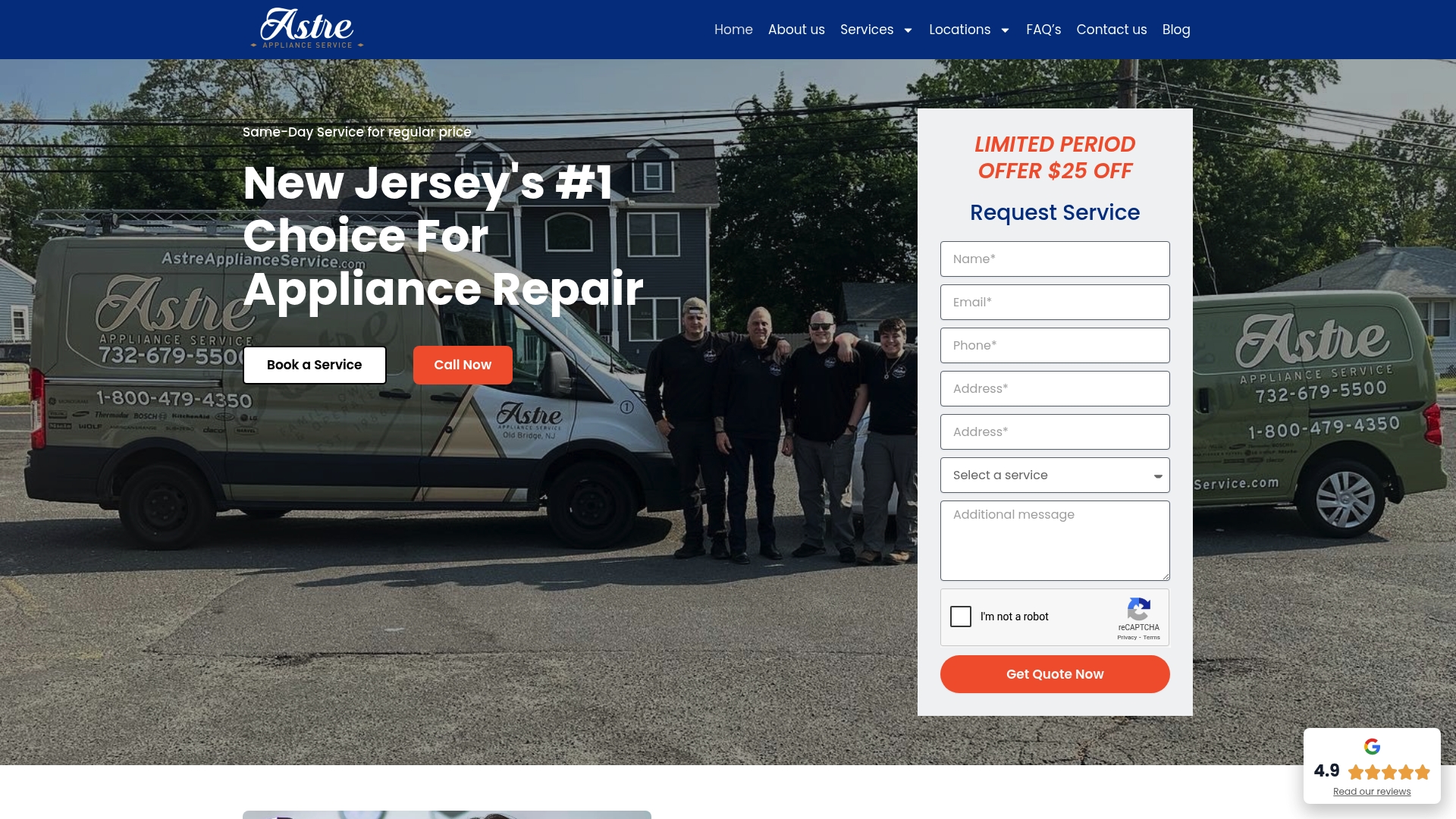This screenshot has height=819, width=1456.
Task: Click the Google logo in reviews widget
Action: [x=1372, y=746]
